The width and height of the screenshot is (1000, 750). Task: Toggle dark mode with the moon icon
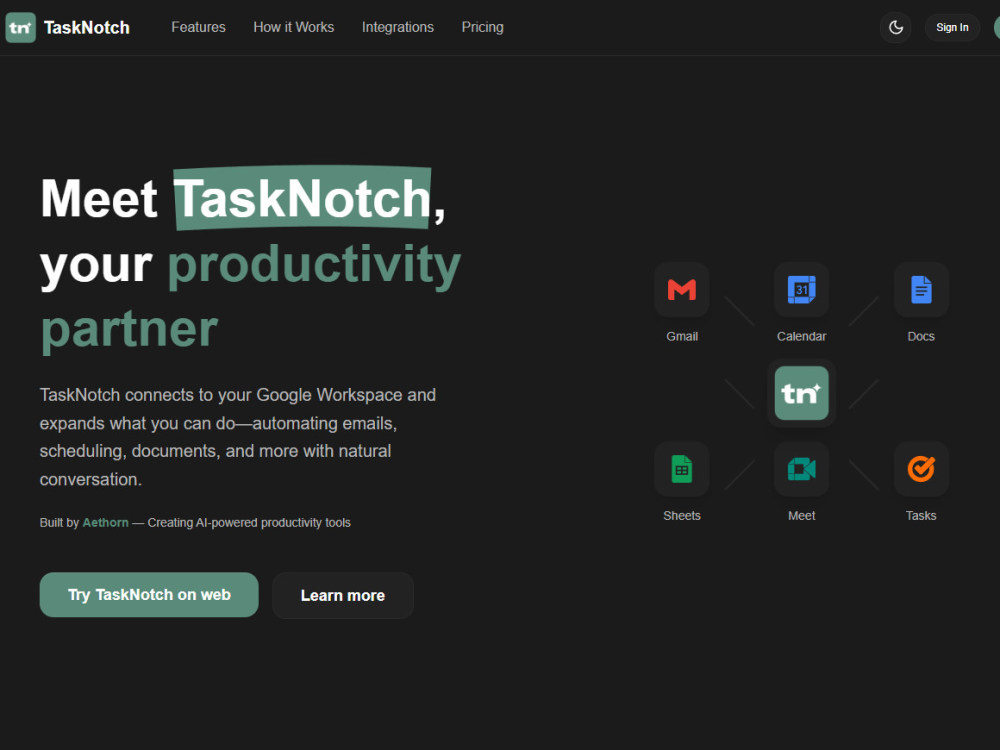pyautogui.click(x=895, y=27)
